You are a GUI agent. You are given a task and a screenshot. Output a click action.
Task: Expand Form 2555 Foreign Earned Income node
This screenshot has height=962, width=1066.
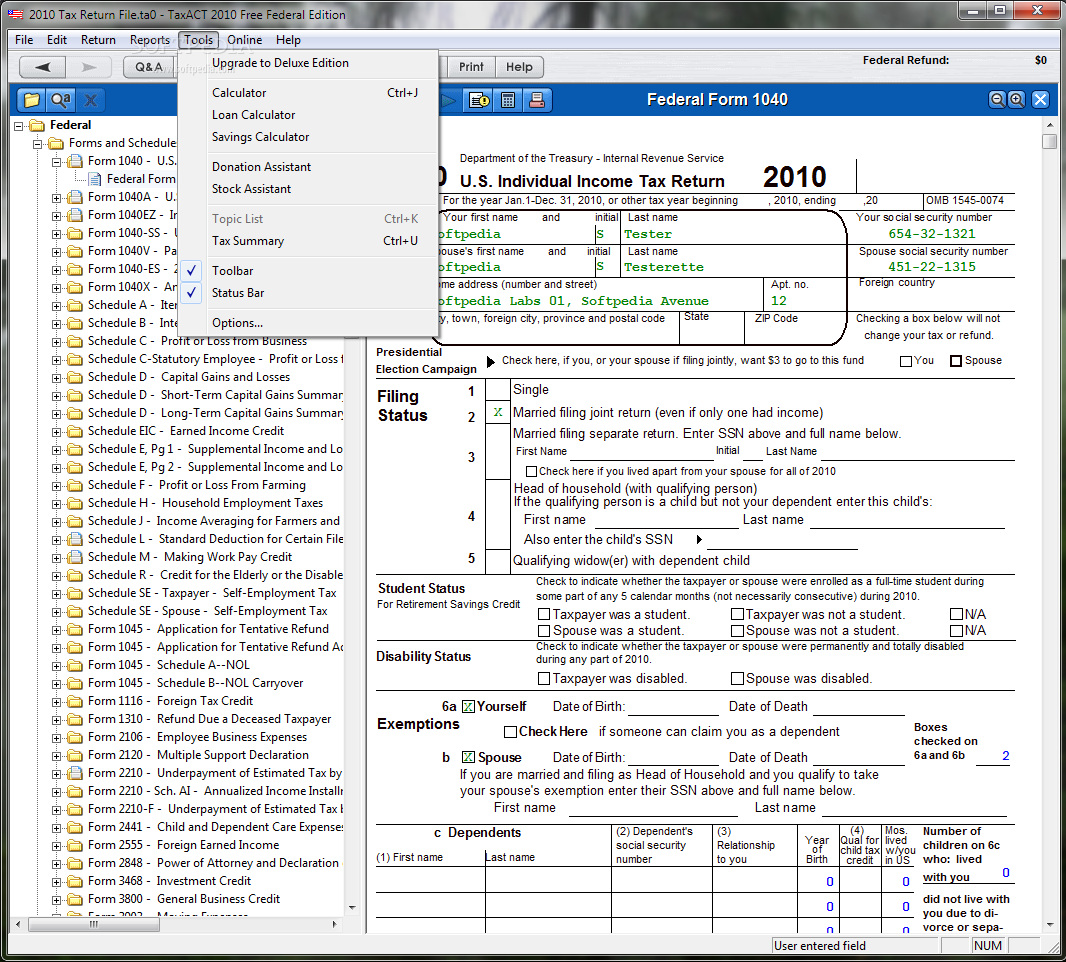pyautogui.click(x=57, y=846)
